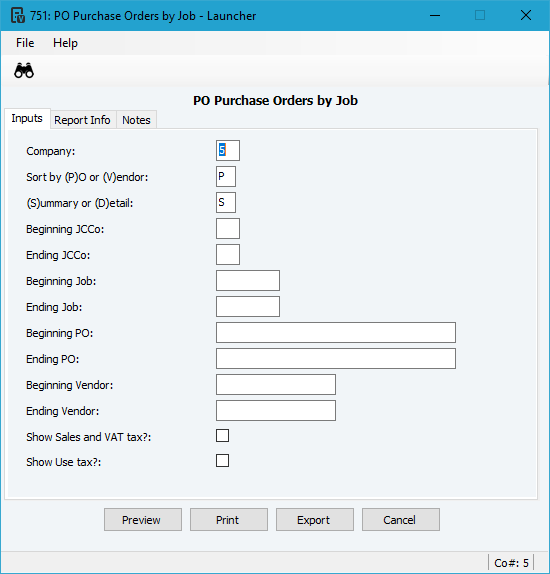
Task: Click the Cancel button
Action: 401,519
